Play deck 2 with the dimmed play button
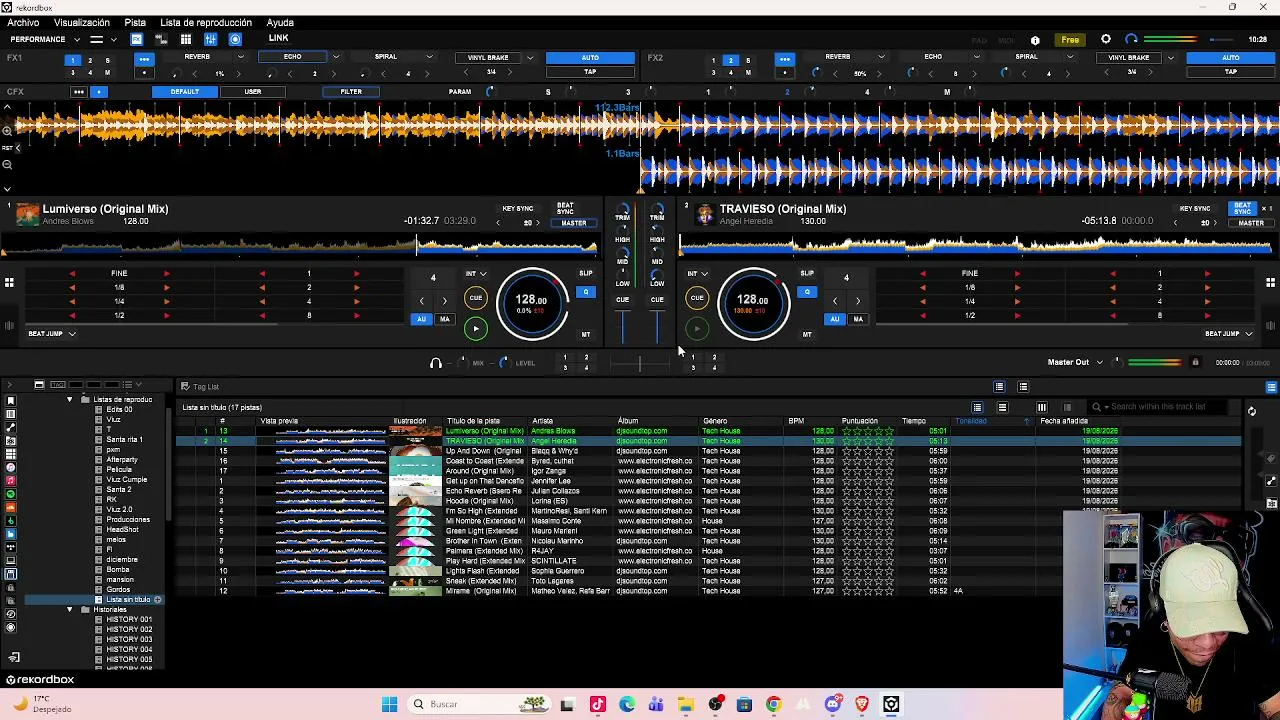 (x=697, y=328)
